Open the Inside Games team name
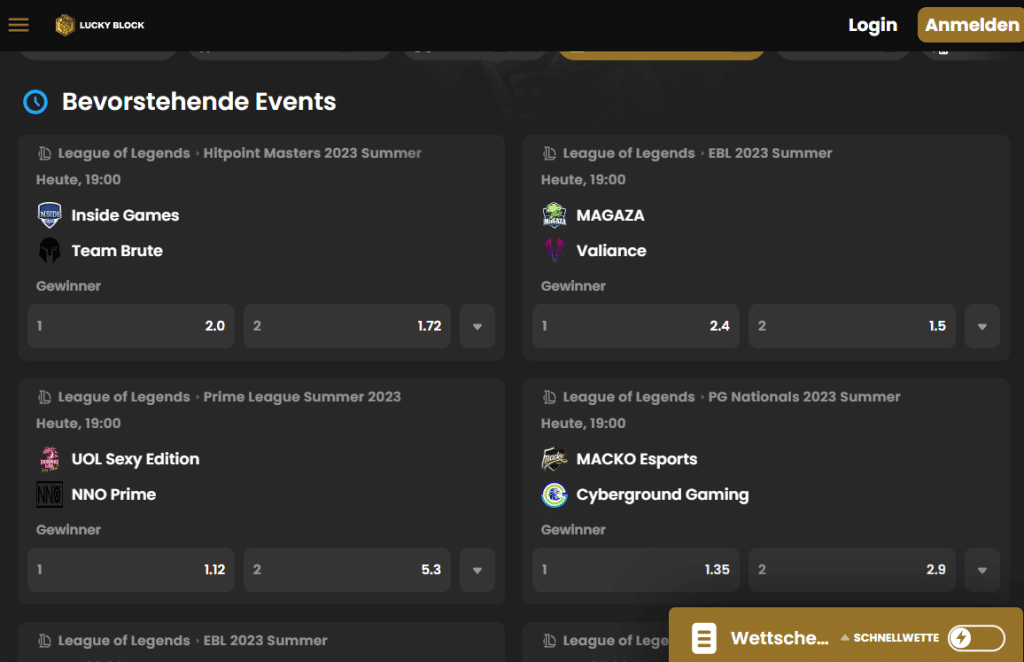Viewport: 1024px width, 662px height. [x=125, y=215]
